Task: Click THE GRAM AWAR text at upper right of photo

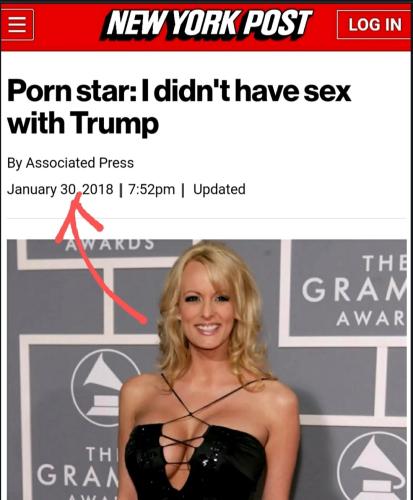Action: (354, 291)
